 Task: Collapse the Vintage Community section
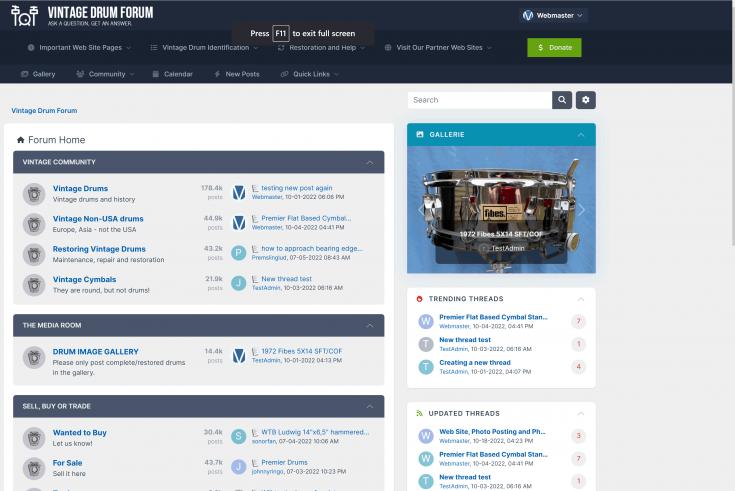point(369,162)
